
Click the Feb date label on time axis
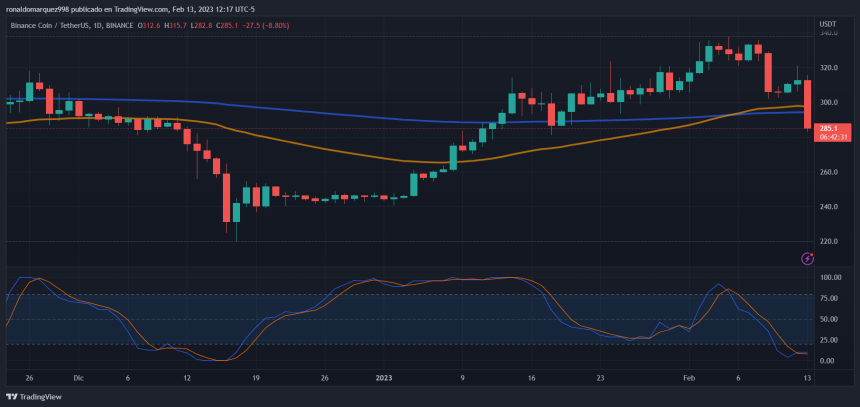coord(689,378)
